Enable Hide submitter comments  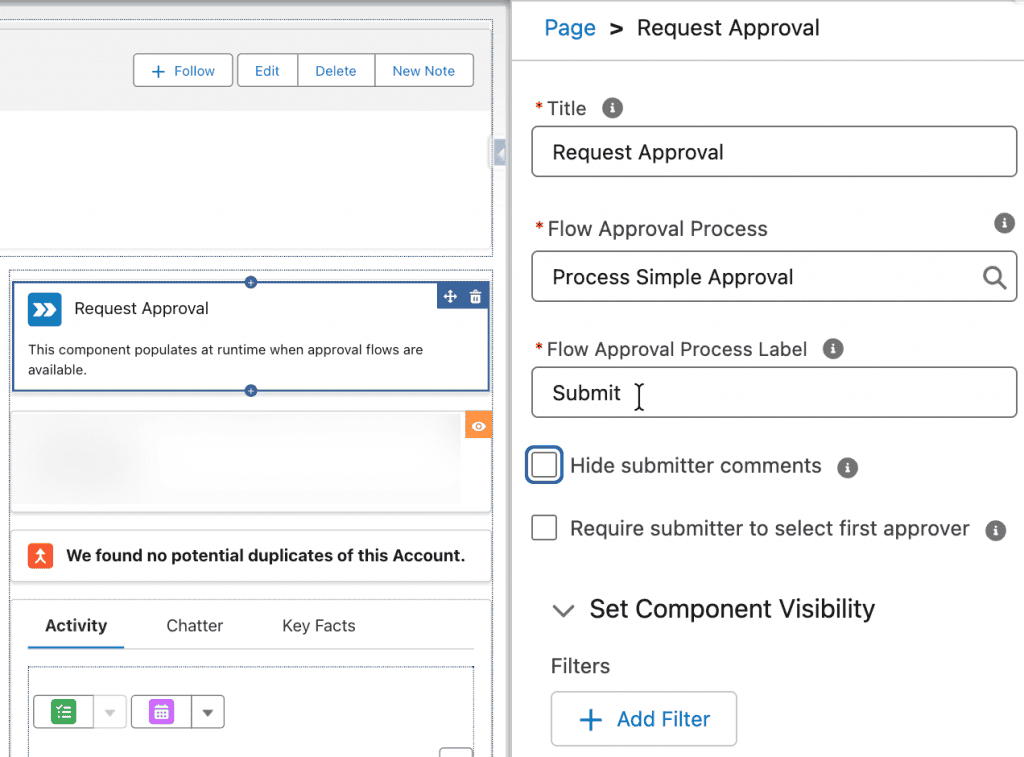tap(544, 464)
